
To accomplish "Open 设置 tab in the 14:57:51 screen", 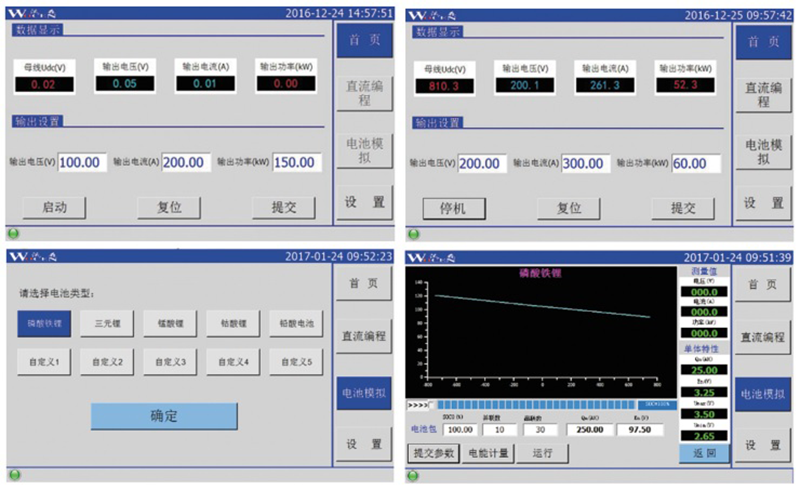I will pos(364,202).
